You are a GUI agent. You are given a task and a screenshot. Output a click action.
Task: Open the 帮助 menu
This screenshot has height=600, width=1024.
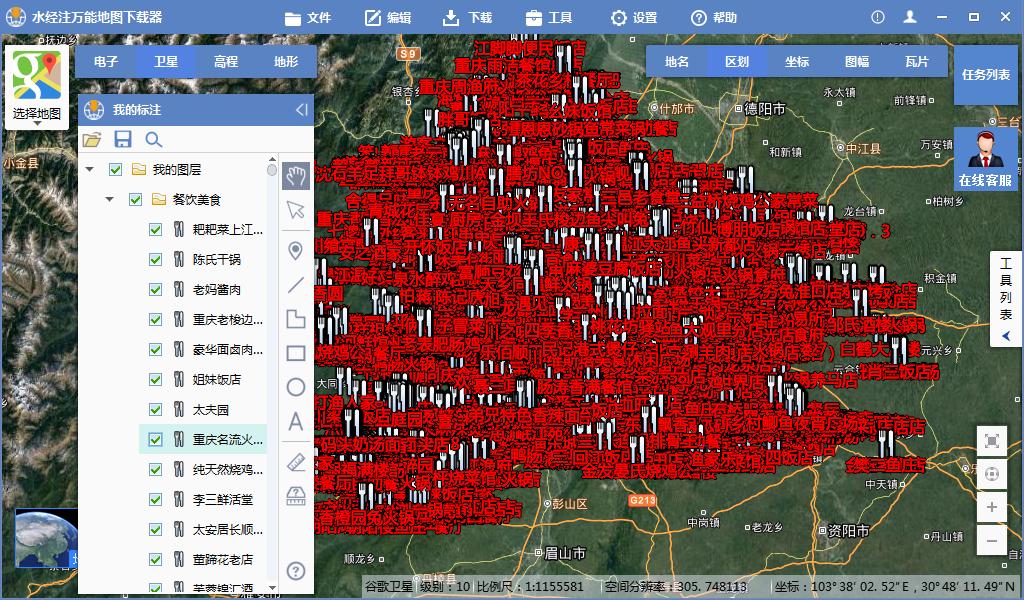pyautogui.click(x=714, y=18)
